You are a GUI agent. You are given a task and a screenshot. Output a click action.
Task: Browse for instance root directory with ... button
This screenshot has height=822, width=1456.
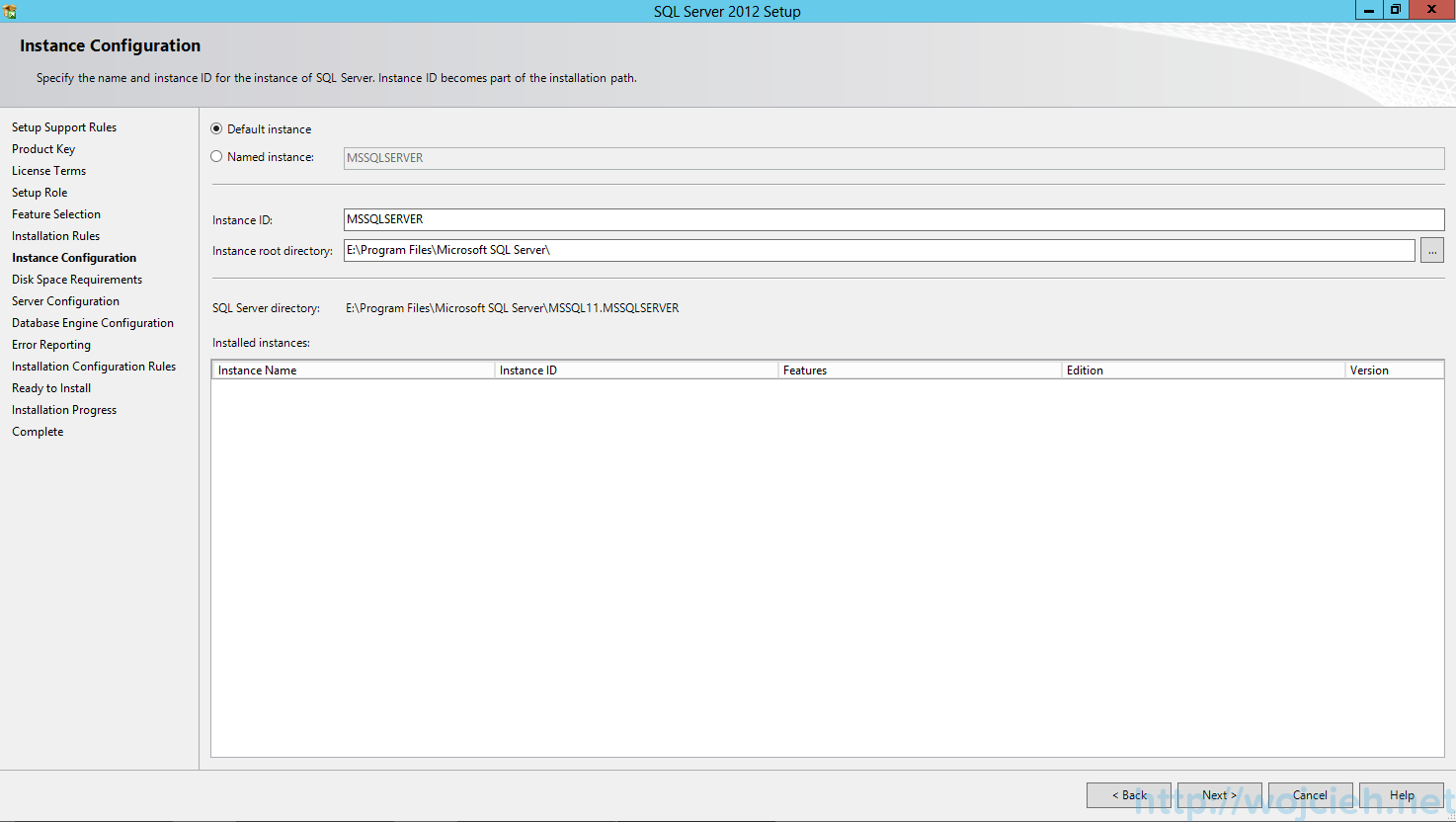point(1432,251)
